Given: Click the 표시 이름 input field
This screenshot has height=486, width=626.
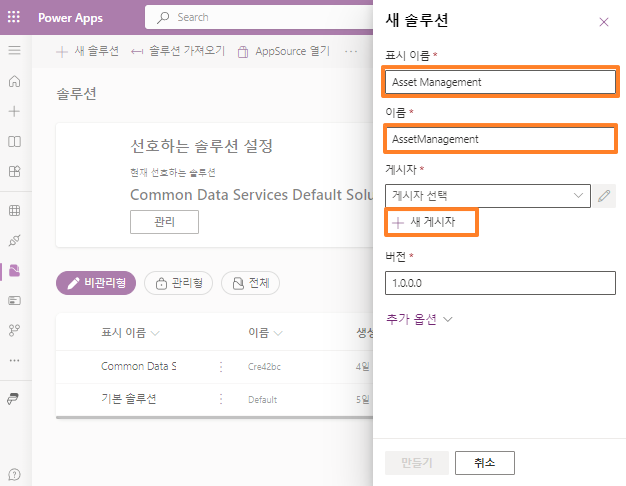Looking at the screenshot, I should pos(500,82).
